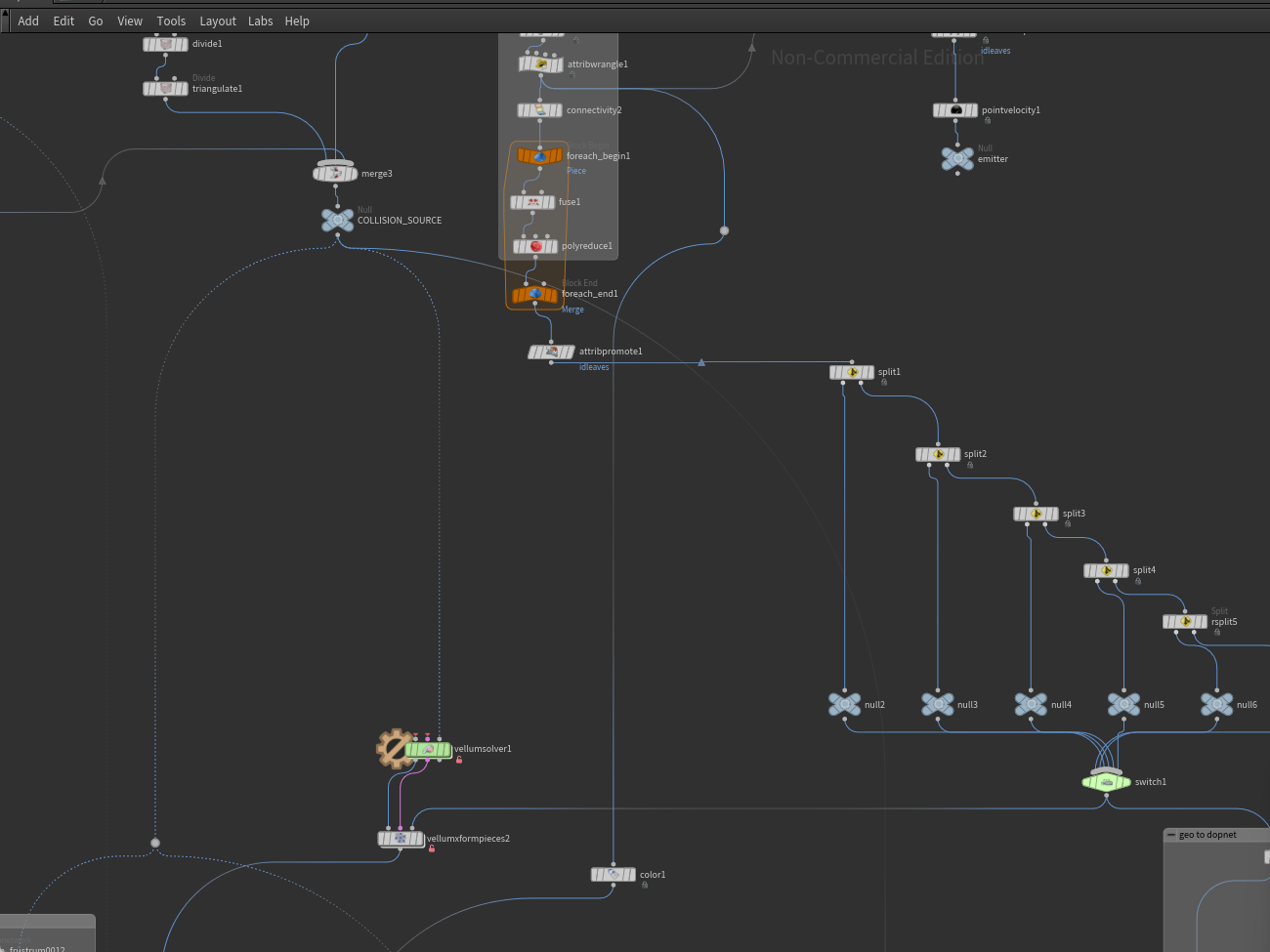Open the Go menu
Viewport: 1270px width, 952px height.
(96, 21)
